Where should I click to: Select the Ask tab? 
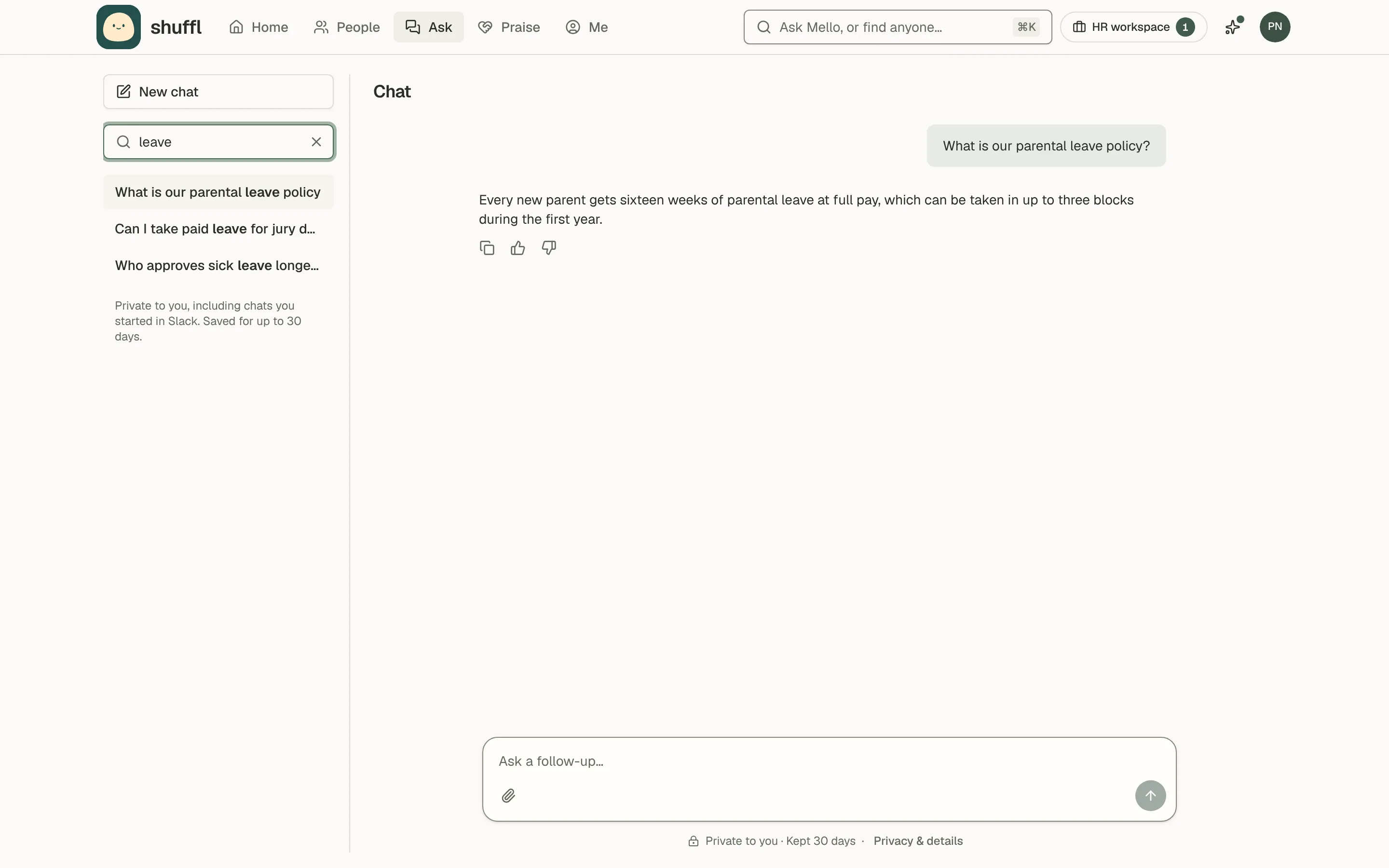429,27
